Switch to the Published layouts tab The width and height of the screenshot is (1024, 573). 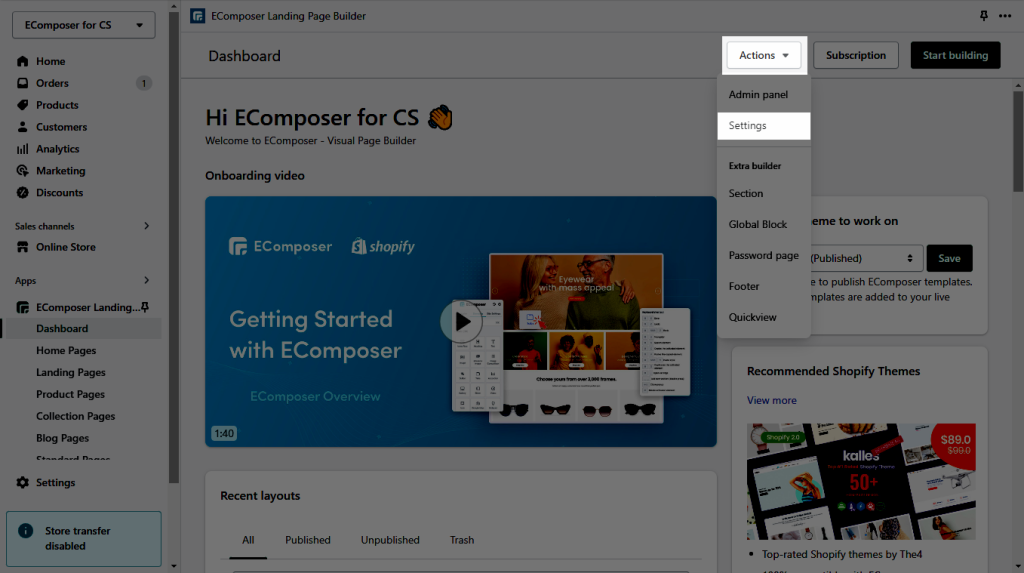tap(308, 540)
